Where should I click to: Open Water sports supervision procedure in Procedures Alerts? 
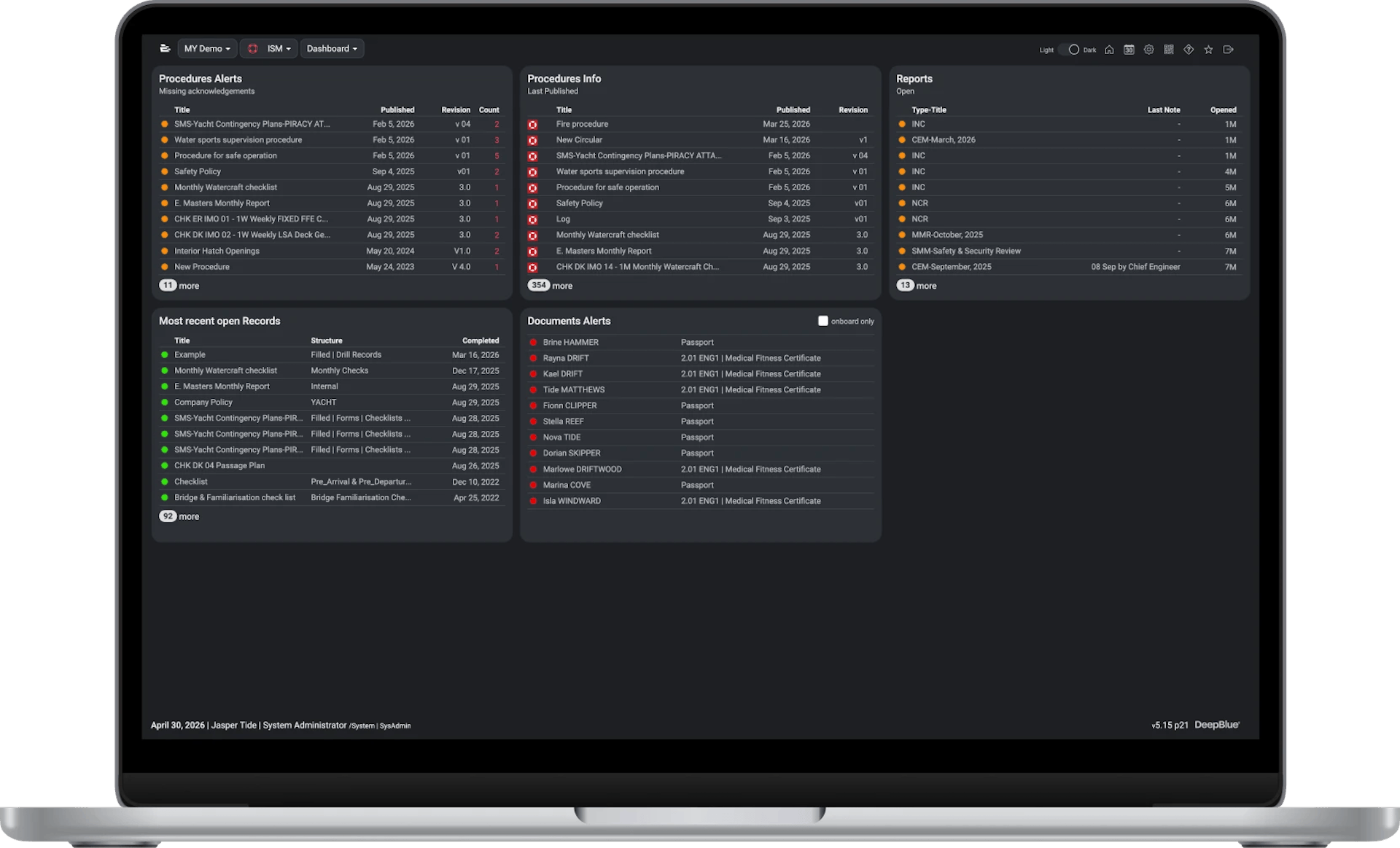[x=238, y=140]
